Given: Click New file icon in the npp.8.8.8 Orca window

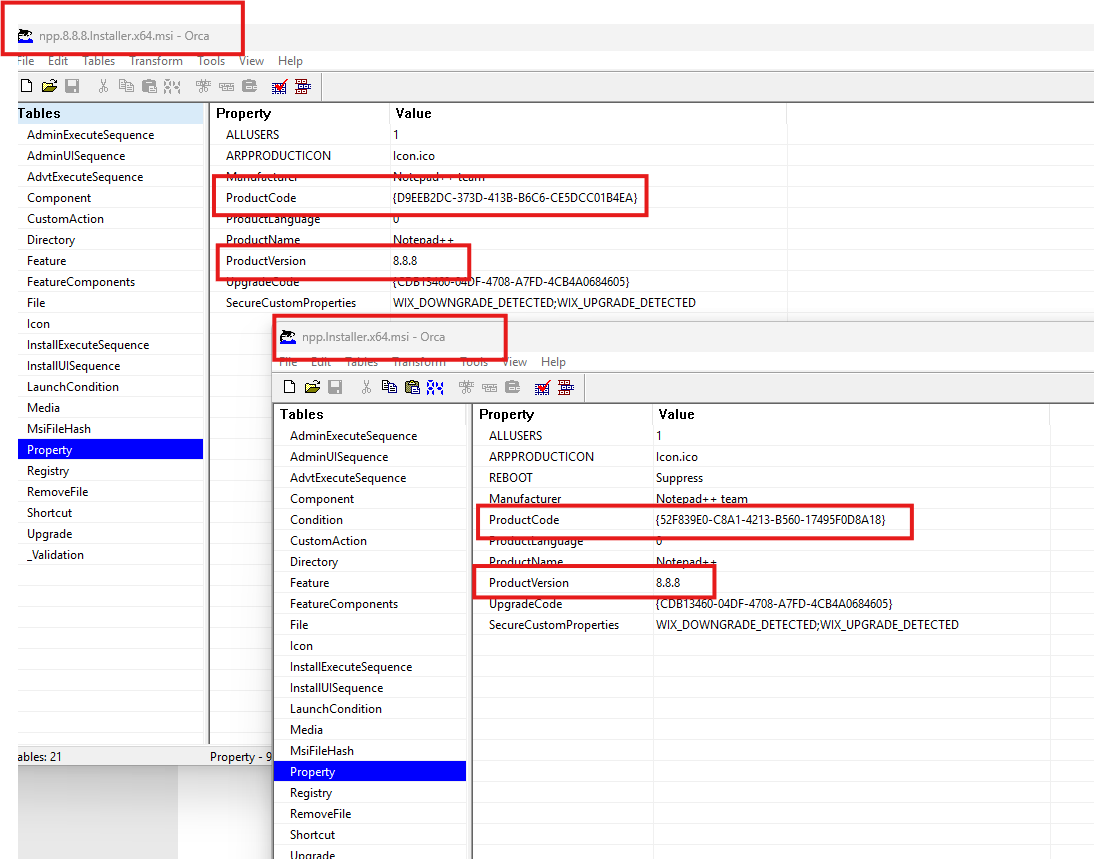Looking at the screenshot, I should (x=27, y=86).
